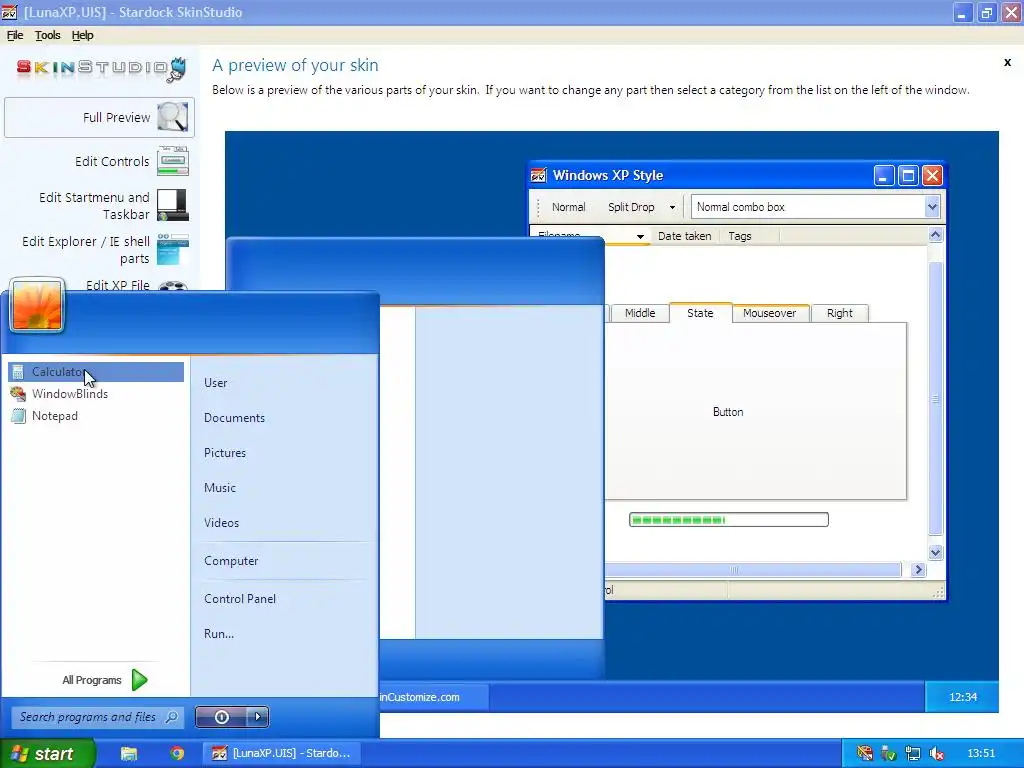Click the Edit Startmenu and Taskbar icon

pyautogui.click(x=172, y=205)
